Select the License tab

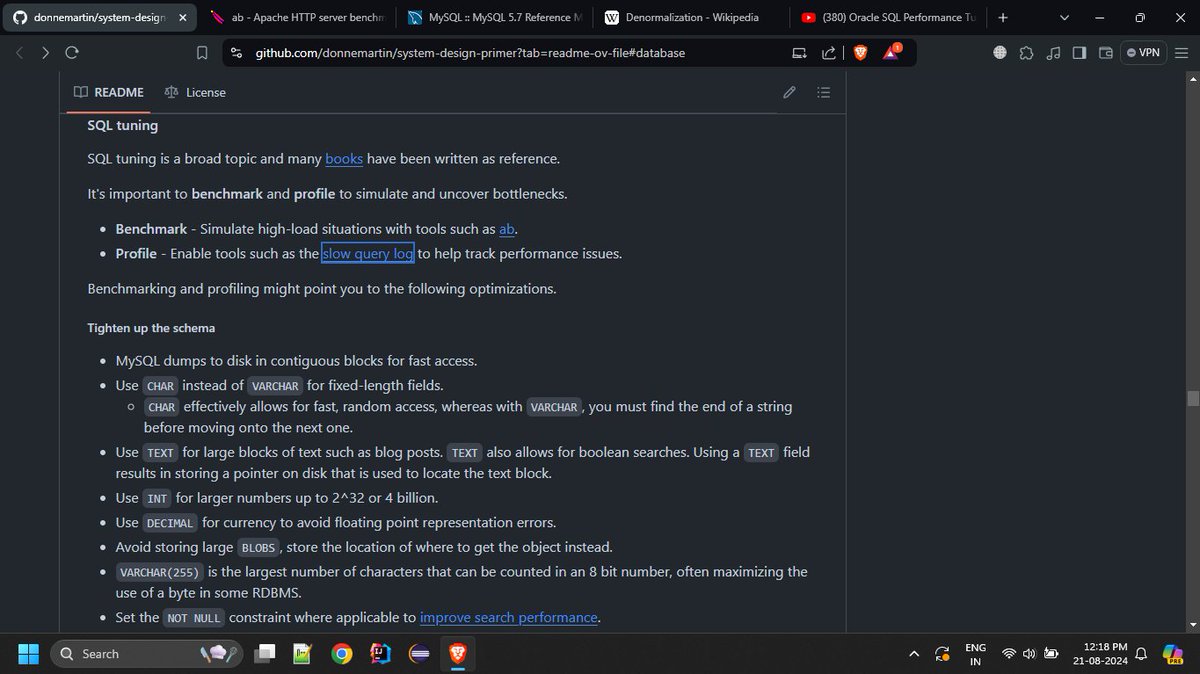point(195,92)
